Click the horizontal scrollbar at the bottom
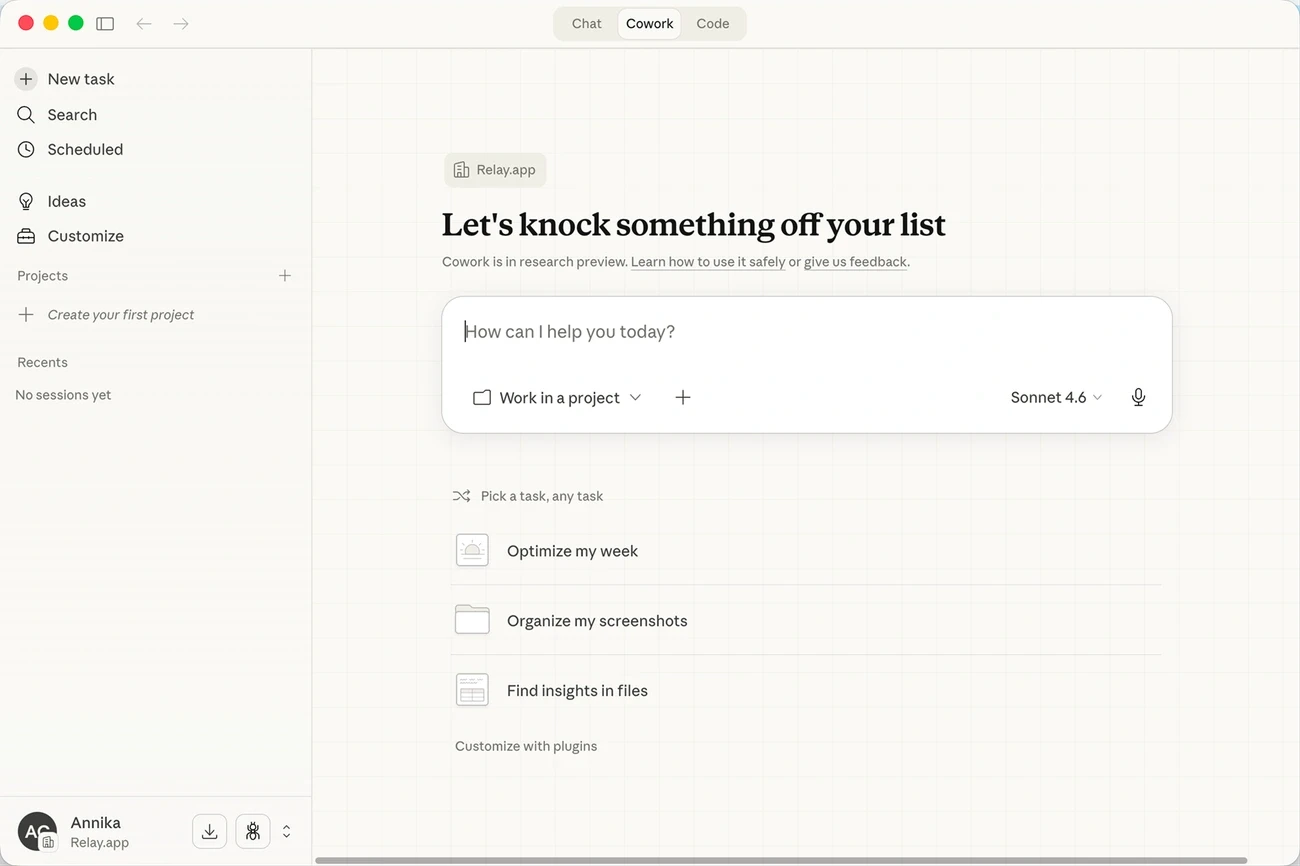Screen dimensions: 1300x866 pyautogui.click(x=781, y=860)
